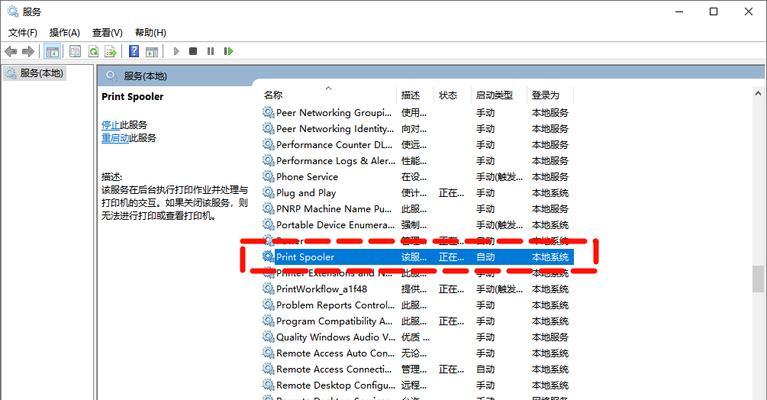767x400 pixels.
Task: Open the blue Help question mark icon
Action: (134, 51)
